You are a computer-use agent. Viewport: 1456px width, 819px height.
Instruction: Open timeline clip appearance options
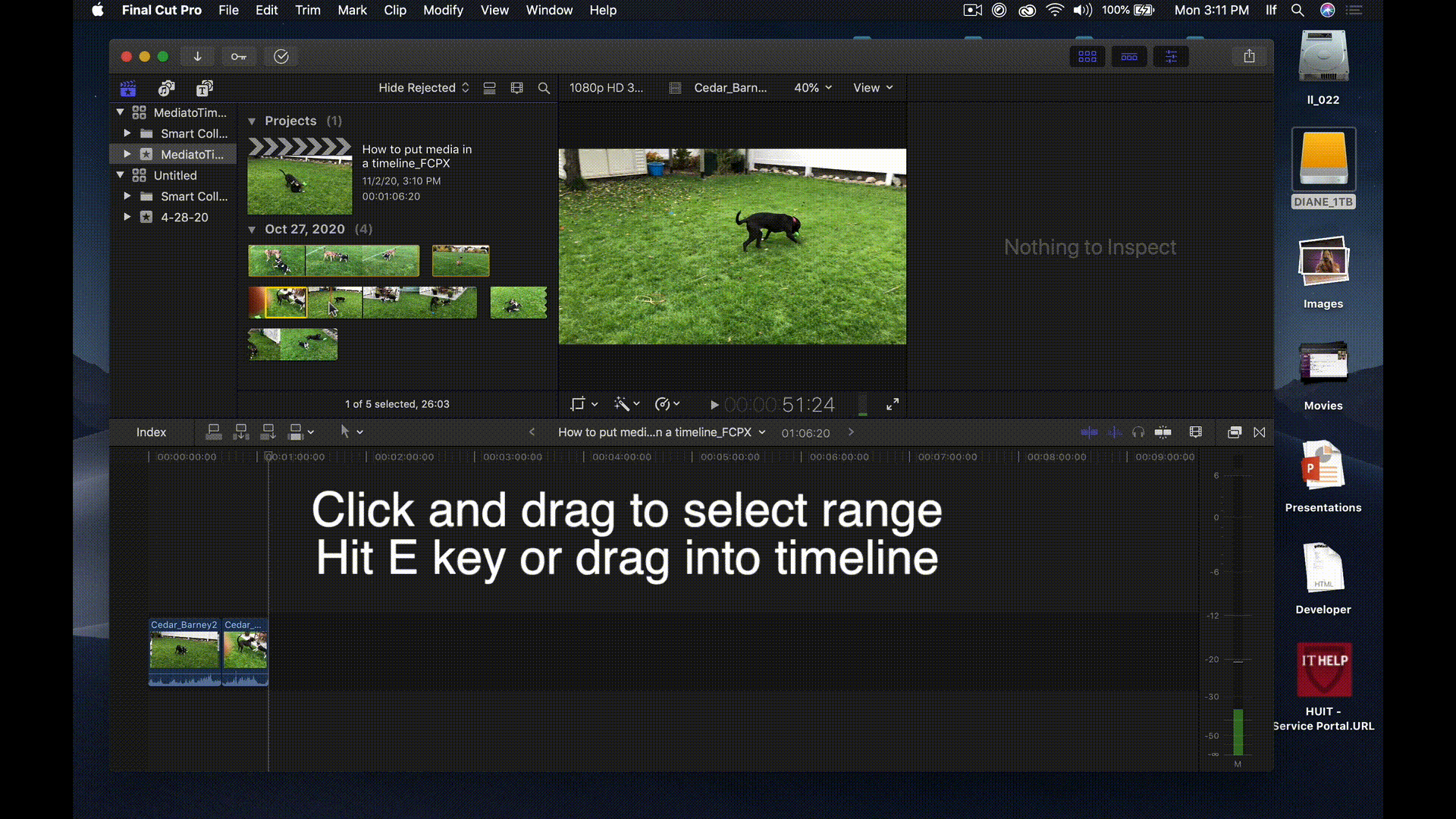click(x=1196, y=432)
